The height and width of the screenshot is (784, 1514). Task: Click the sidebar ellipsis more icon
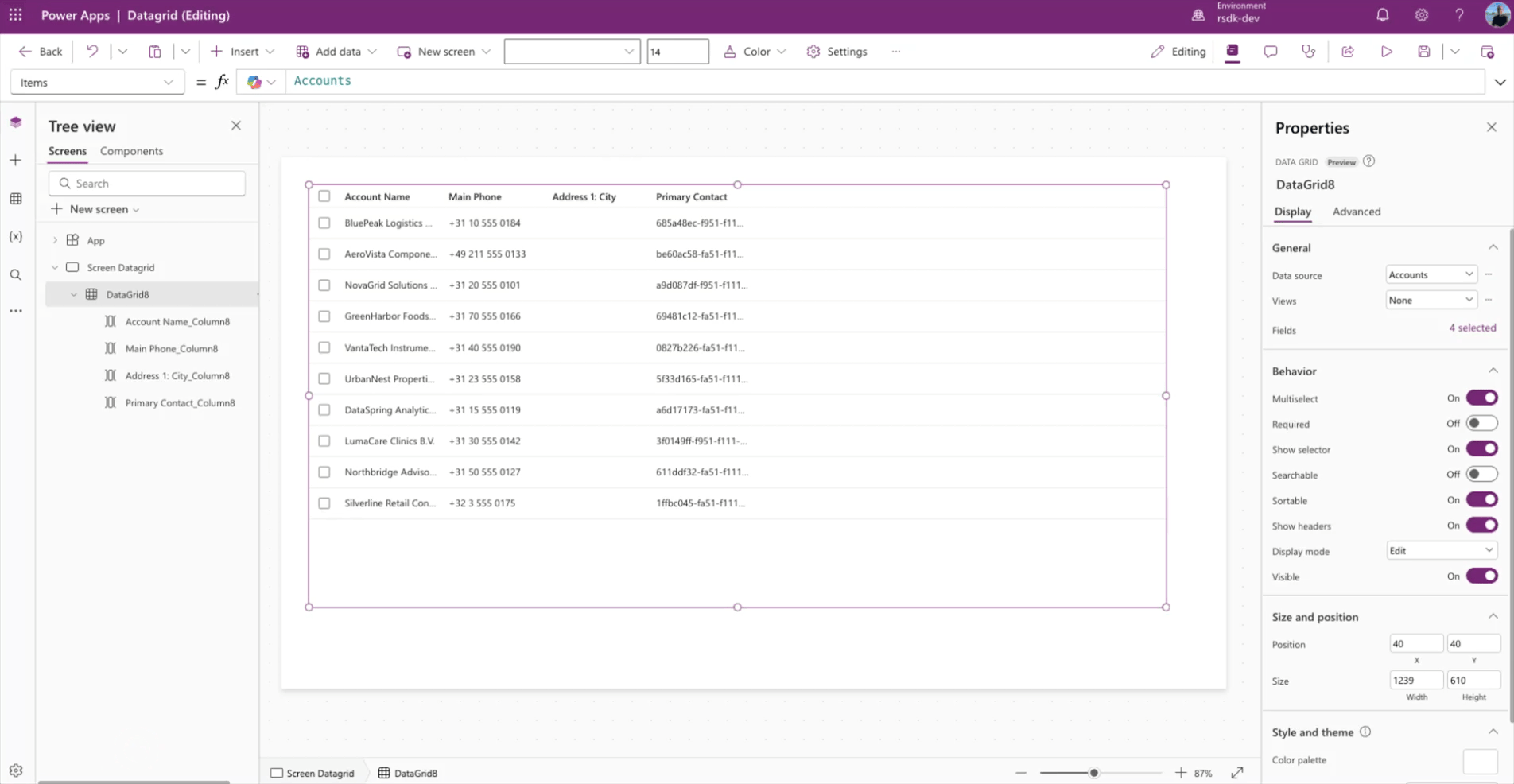pyautogui.click(x=16, y=311)
